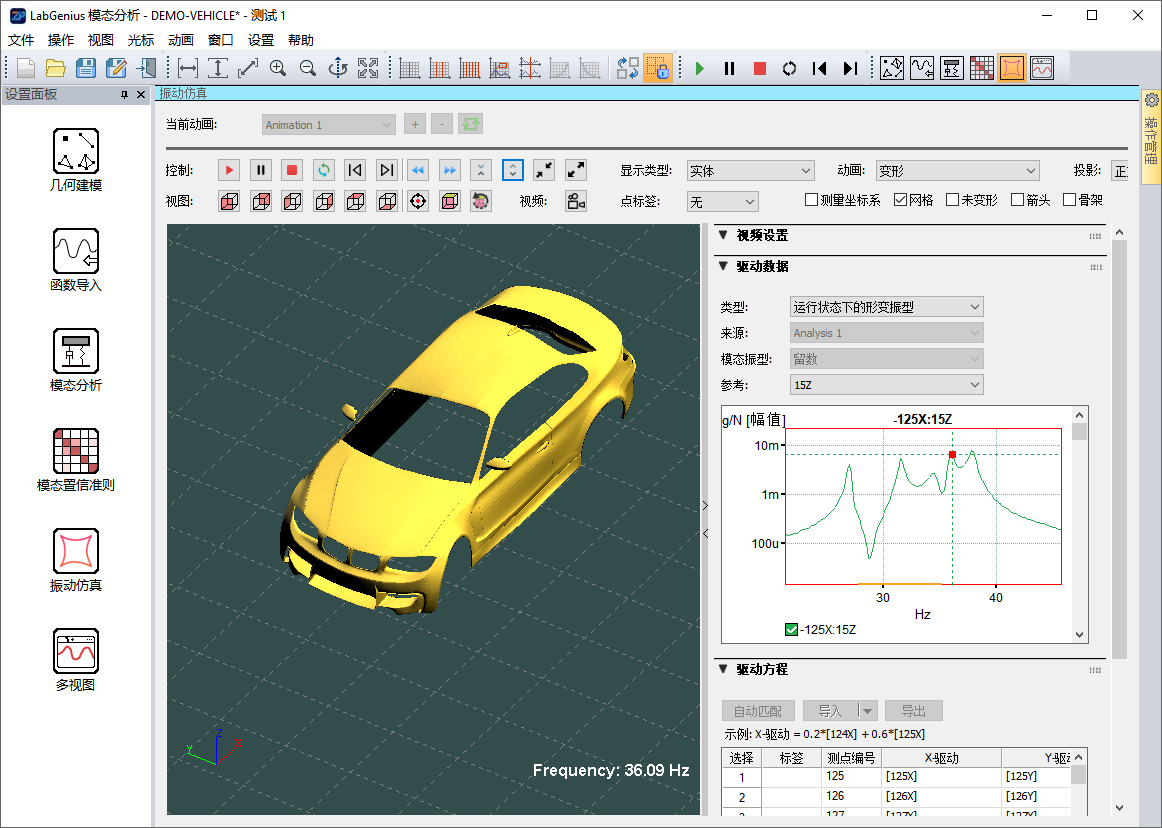1162x828 pixels.
Task: Collapse the 驱动数据 section triangle
Action: click(x=723, y=266)
